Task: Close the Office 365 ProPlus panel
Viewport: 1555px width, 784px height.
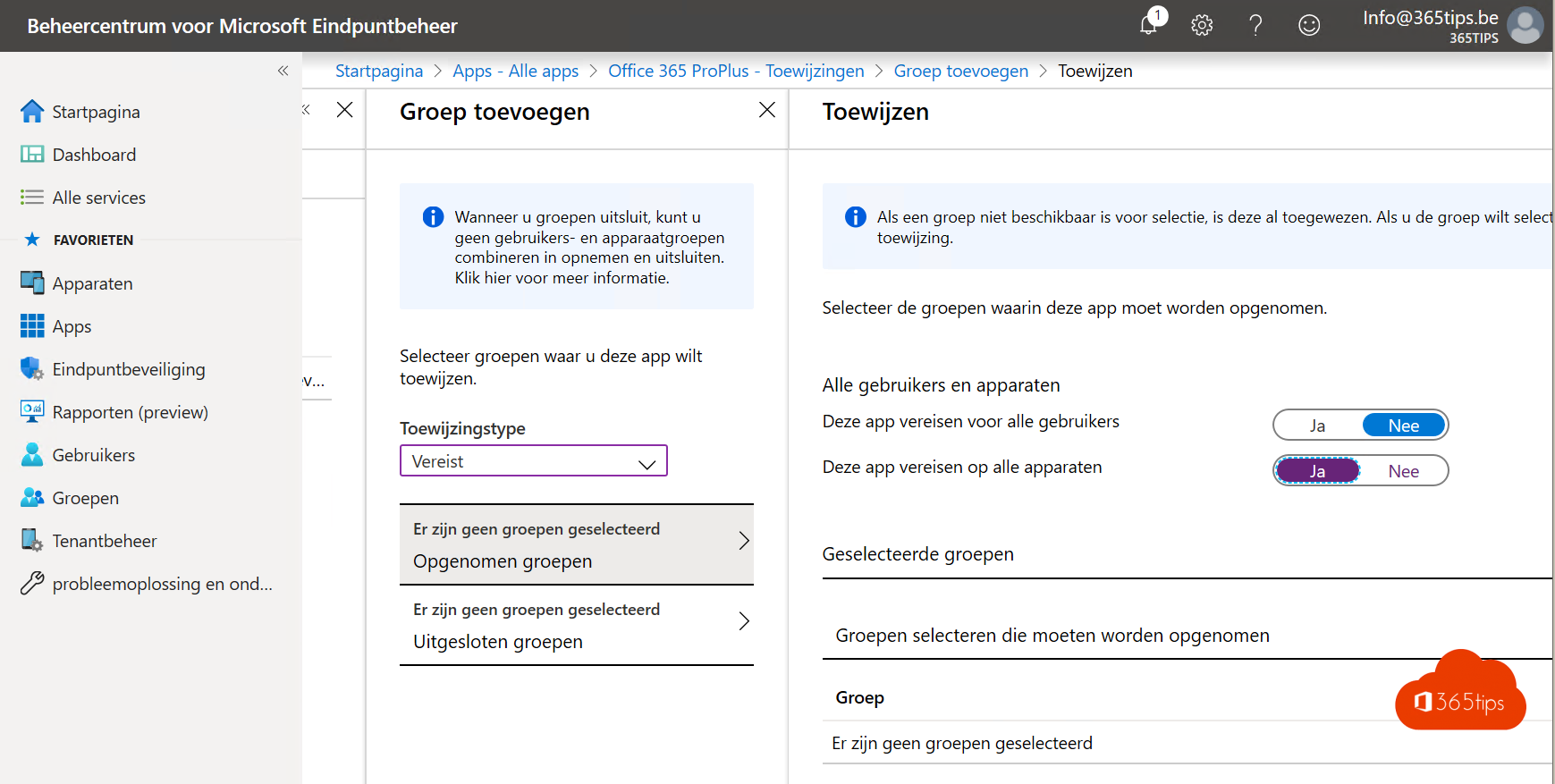Action: click(345, 110)
